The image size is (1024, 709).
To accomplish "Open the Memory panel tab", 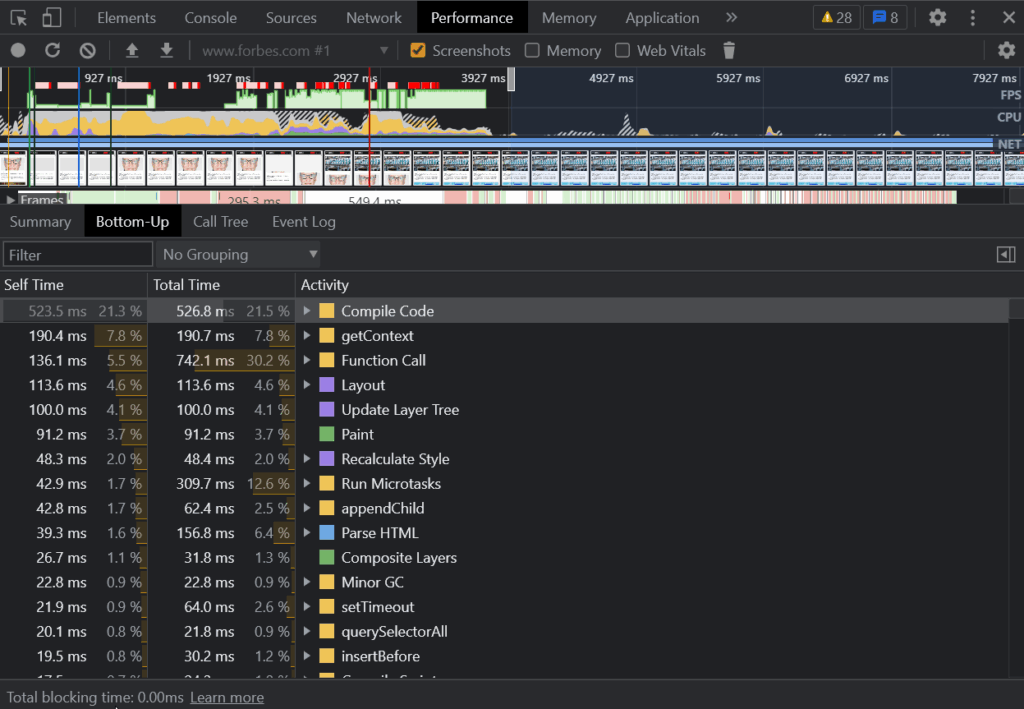I will pyautogui.click(x=568, y=17).
